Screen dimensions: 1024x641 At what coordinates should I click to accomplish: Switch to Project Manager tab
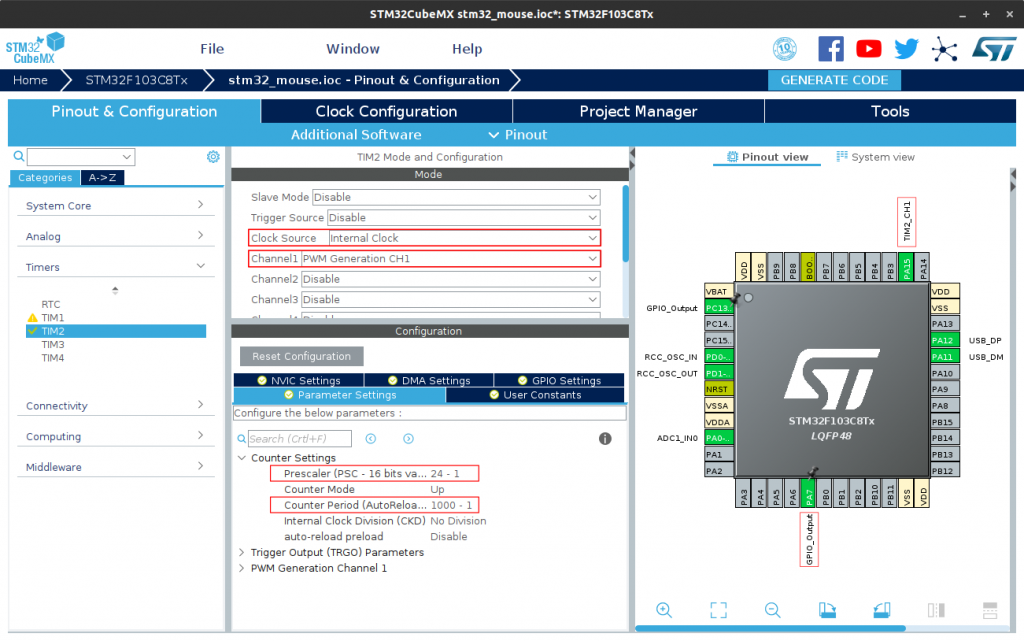tap(638, 111)
